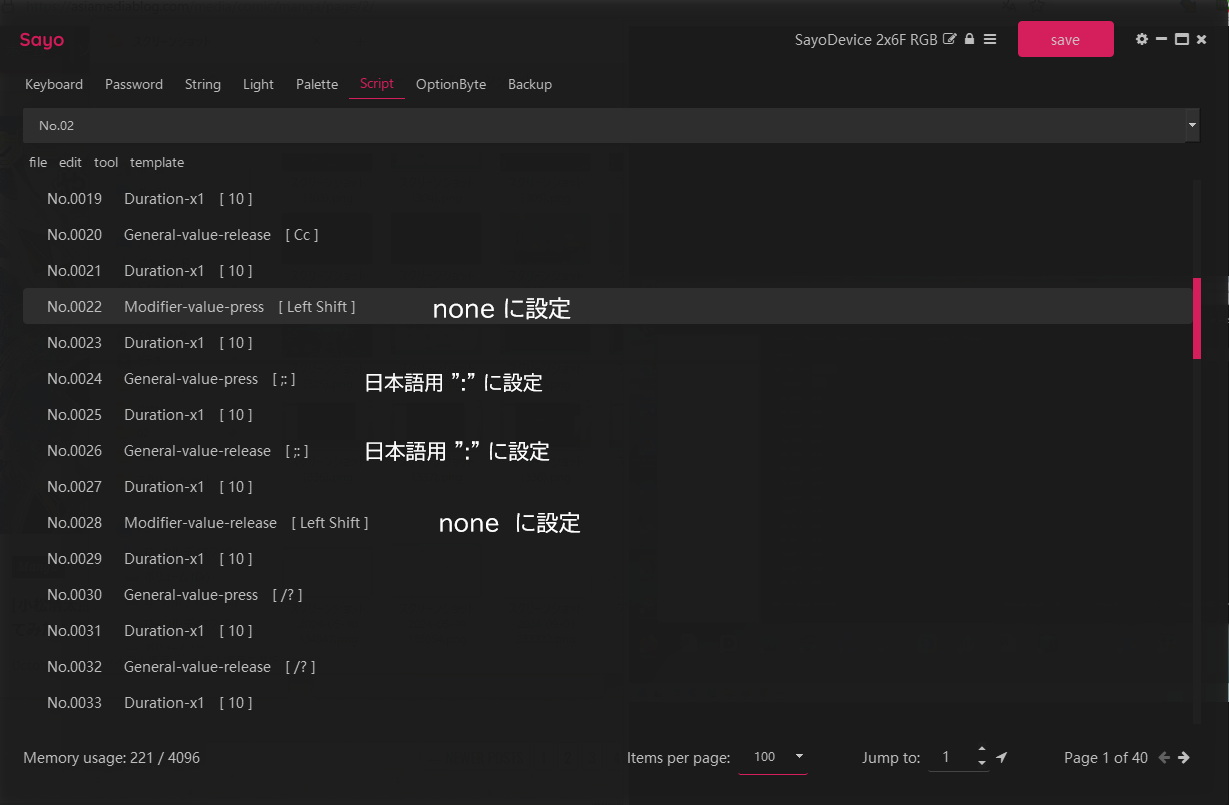1229x805 pixels.
Task: Go to the next page with the arrow
Action: tap(1182, 757)
